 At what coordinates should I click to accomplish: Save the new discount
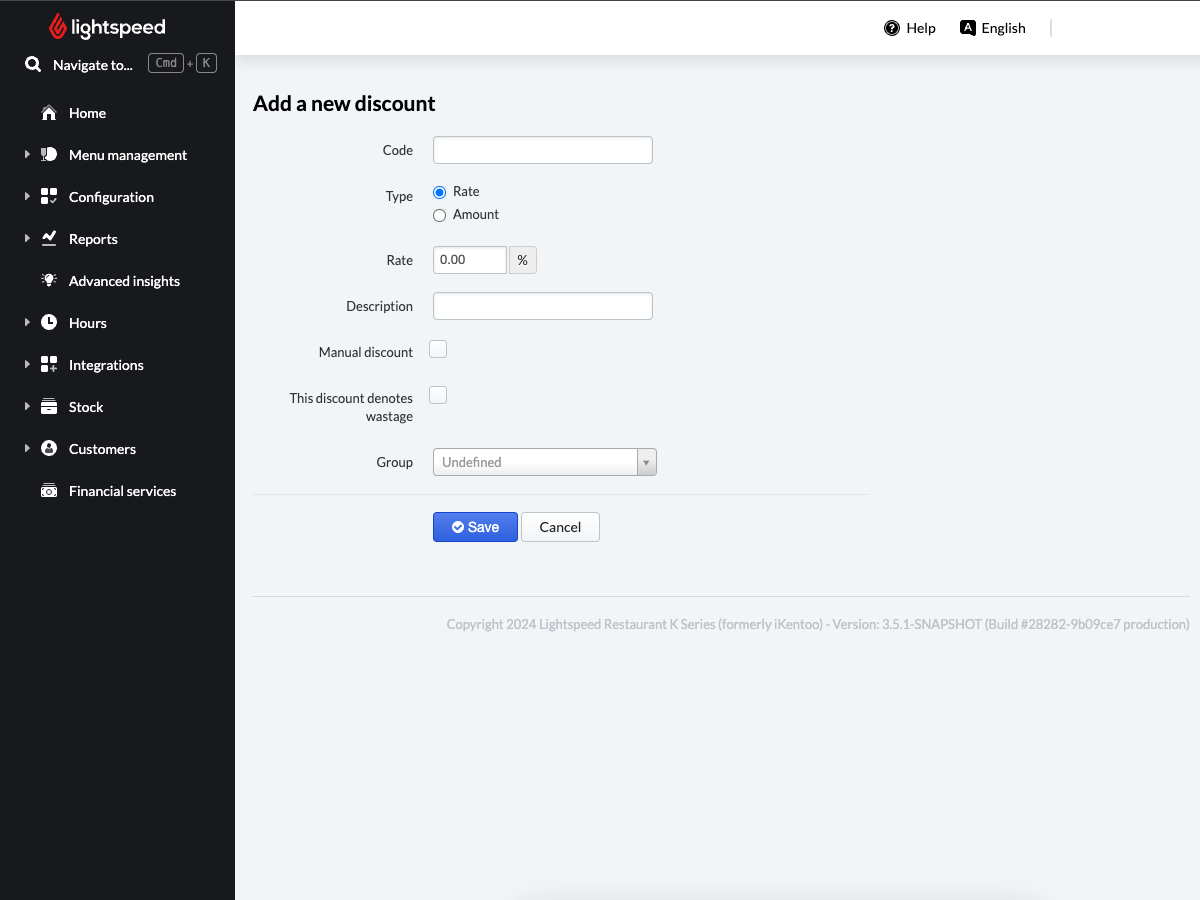475,527
